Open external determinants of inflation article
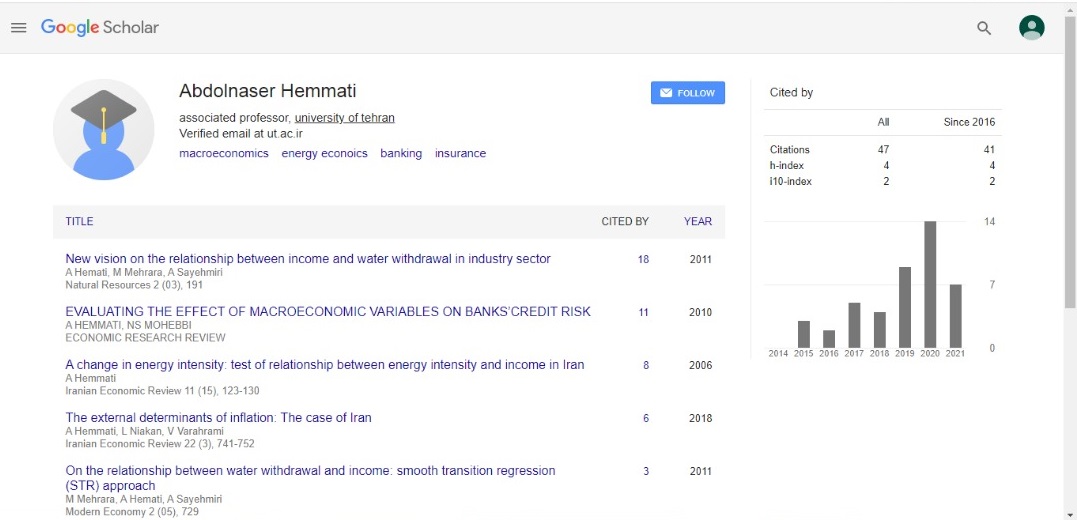 [218, 418]
